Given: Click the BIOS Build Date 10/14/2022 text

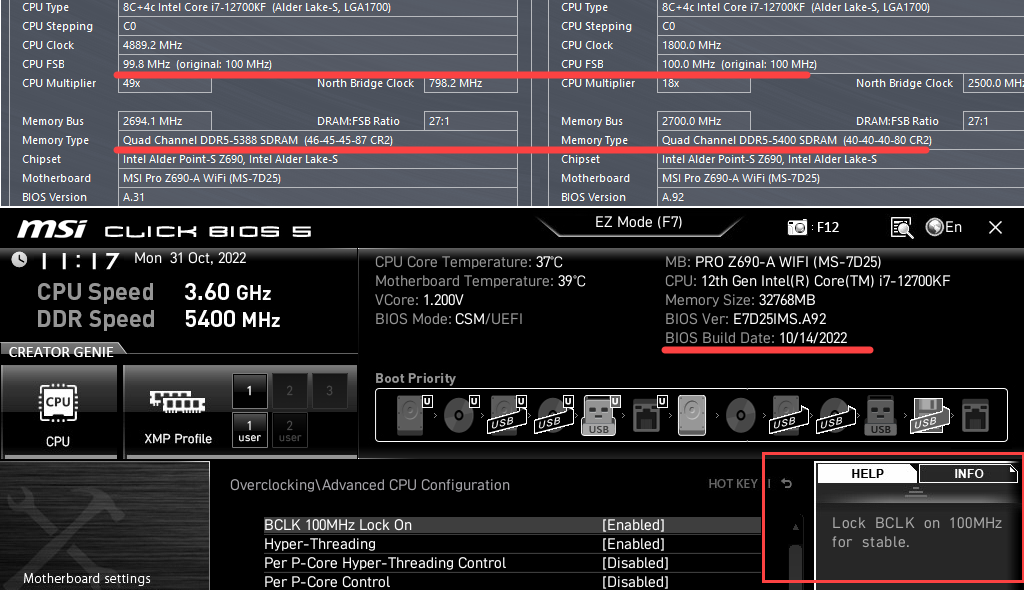Looking at the screenshot, I should [756, 338].
